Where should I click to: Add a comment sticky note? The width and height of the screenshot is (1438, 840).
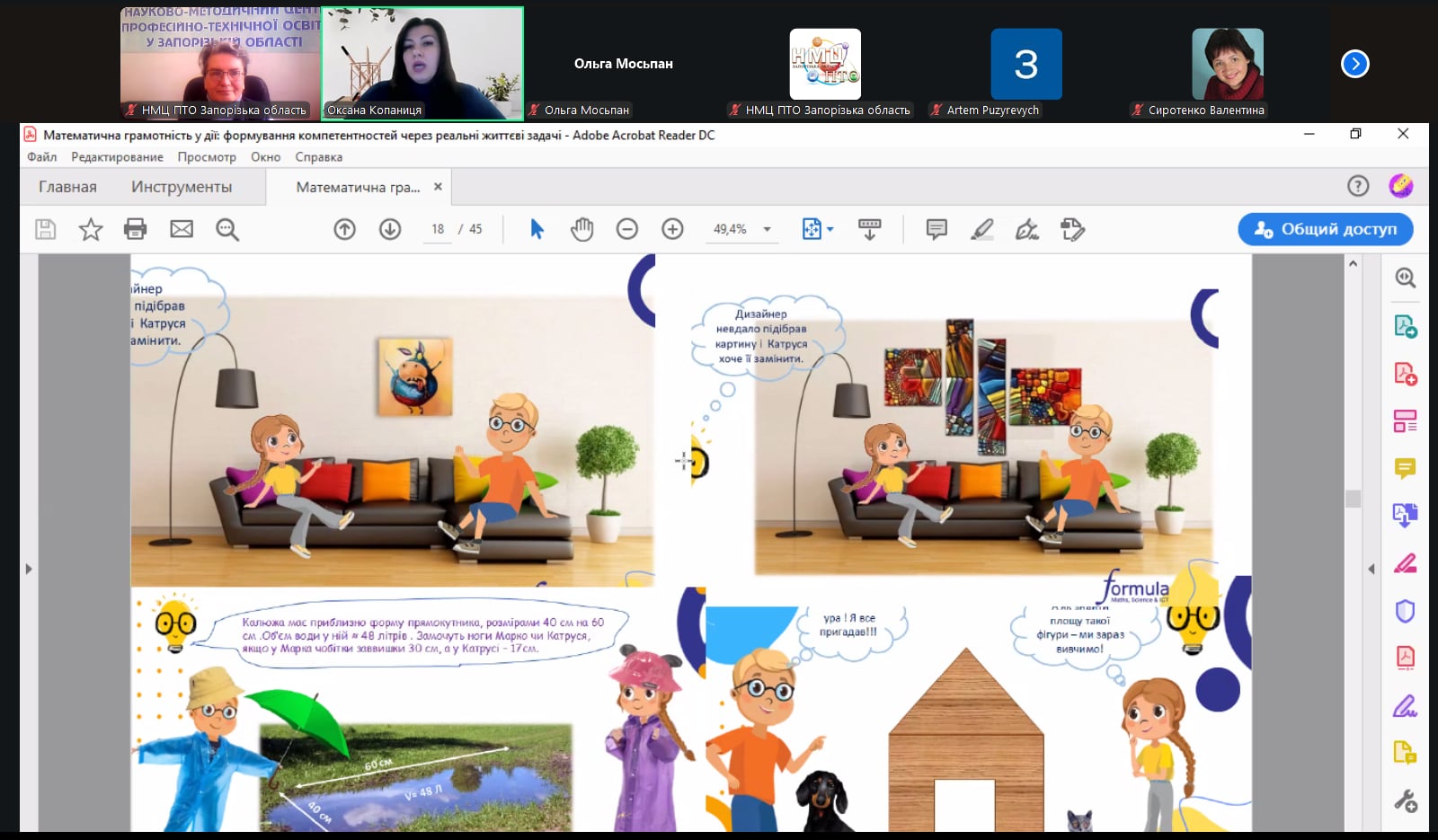tap(936, 229)
